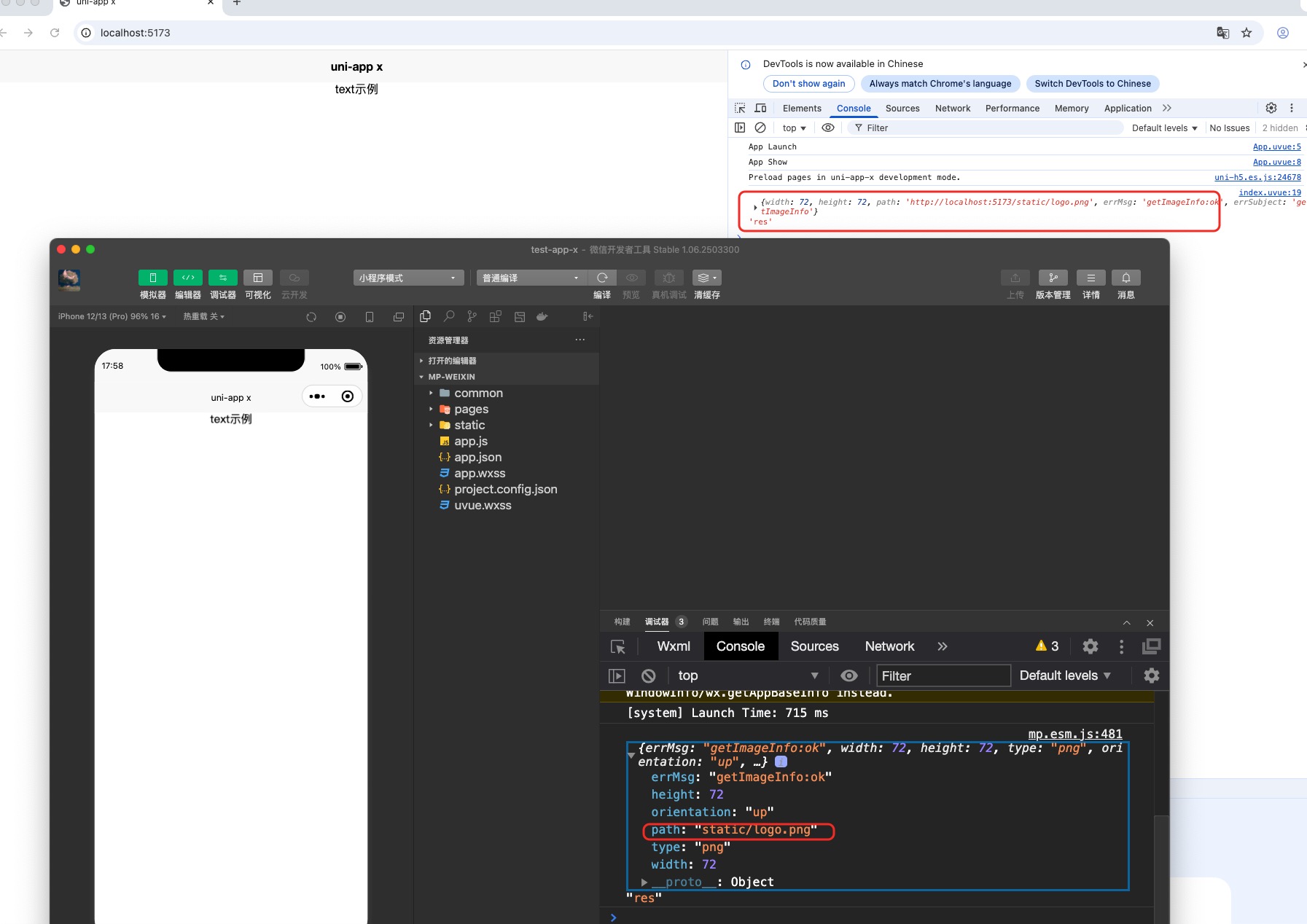Open the 普通编译 compile mode dropdown
The image size is (1307, 924).
pyautogui.click(x=532, y=278)
